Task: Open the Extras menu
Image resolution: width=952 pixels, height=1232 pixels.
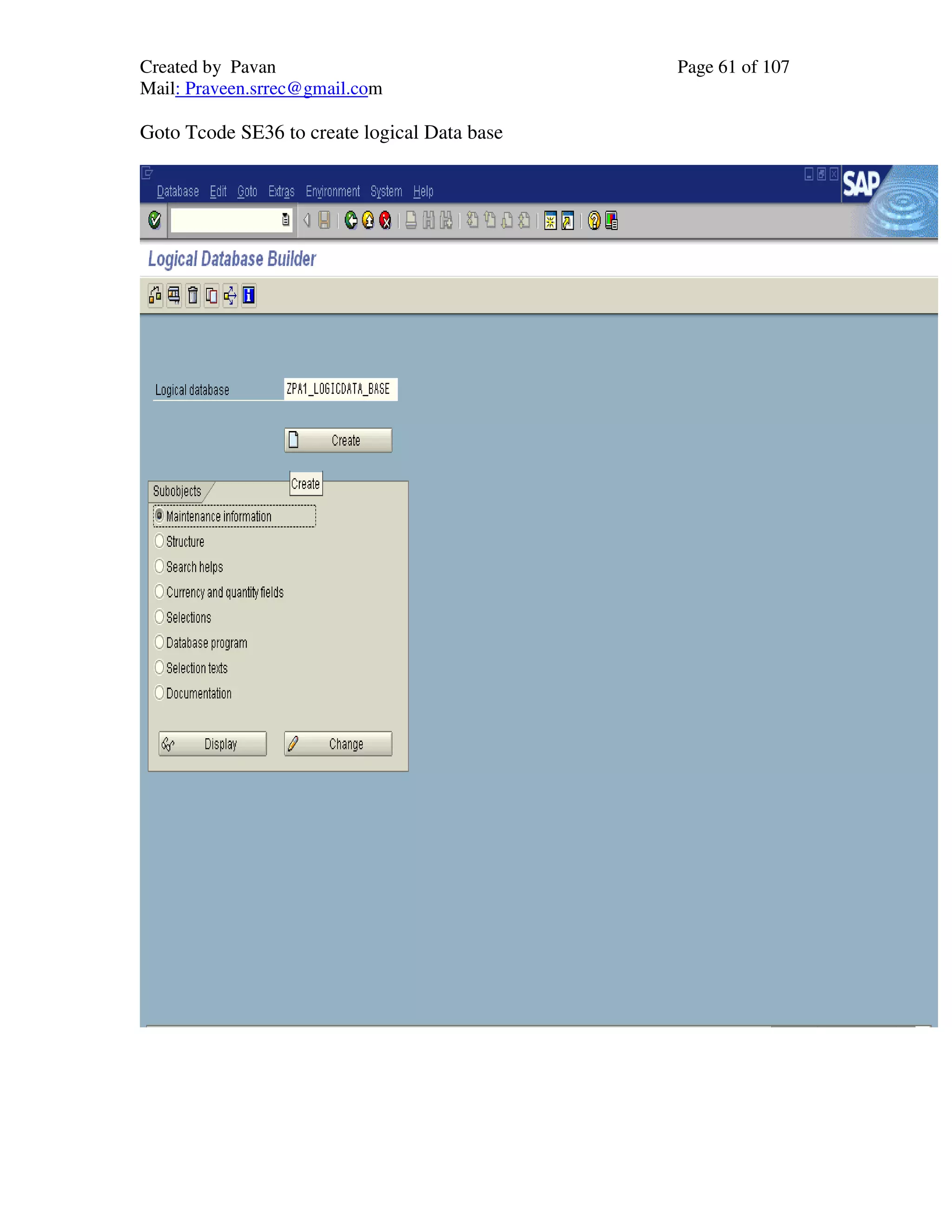Action: (x=281, y=192)
